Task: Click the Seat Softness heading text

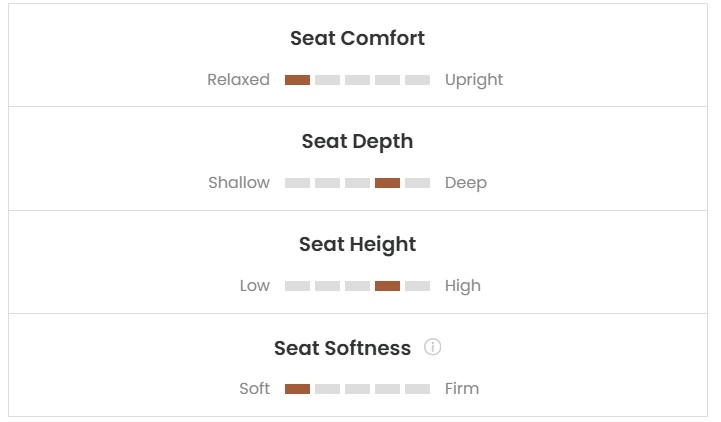Action: [342, 348]
